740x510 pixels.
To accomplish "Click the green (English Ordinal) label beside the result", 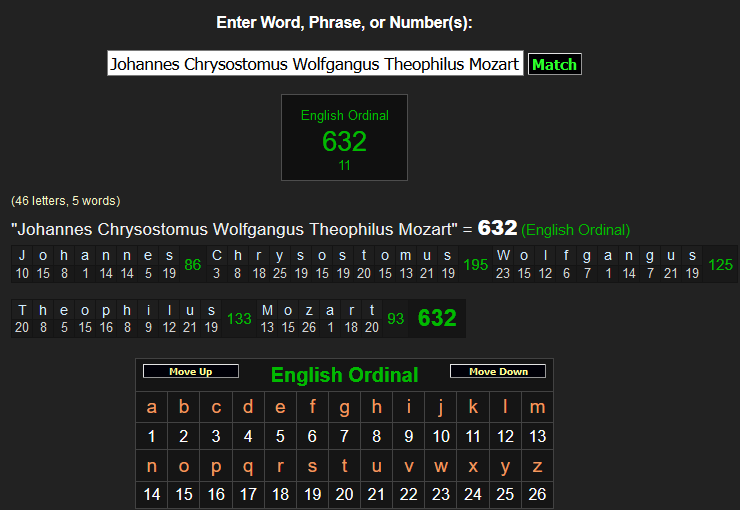I will pyautogui.click(x=575, y=230).
